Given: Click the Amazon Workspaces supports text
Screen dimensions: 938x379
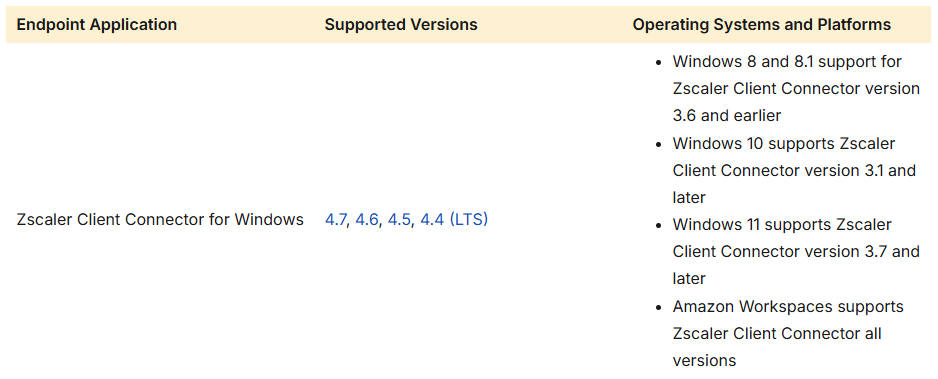Looking at the screenshot, I should pos(788,307).
